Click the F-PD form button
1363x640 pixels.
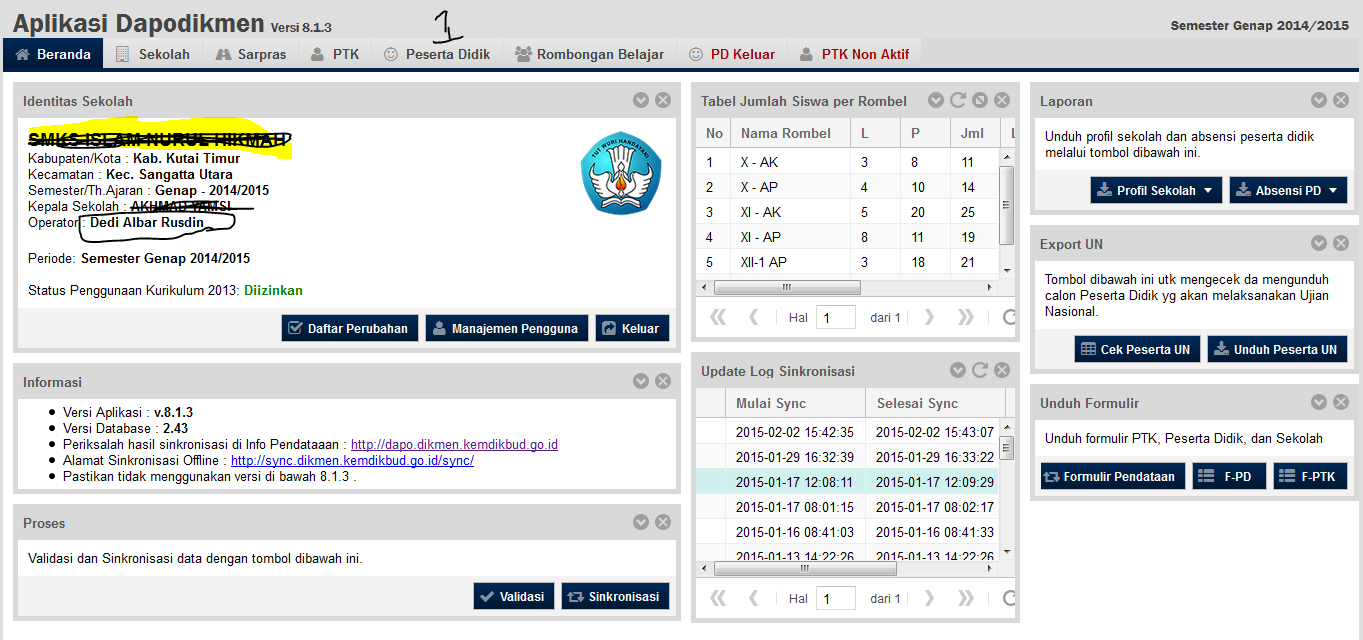click(x=1229, y=476)
